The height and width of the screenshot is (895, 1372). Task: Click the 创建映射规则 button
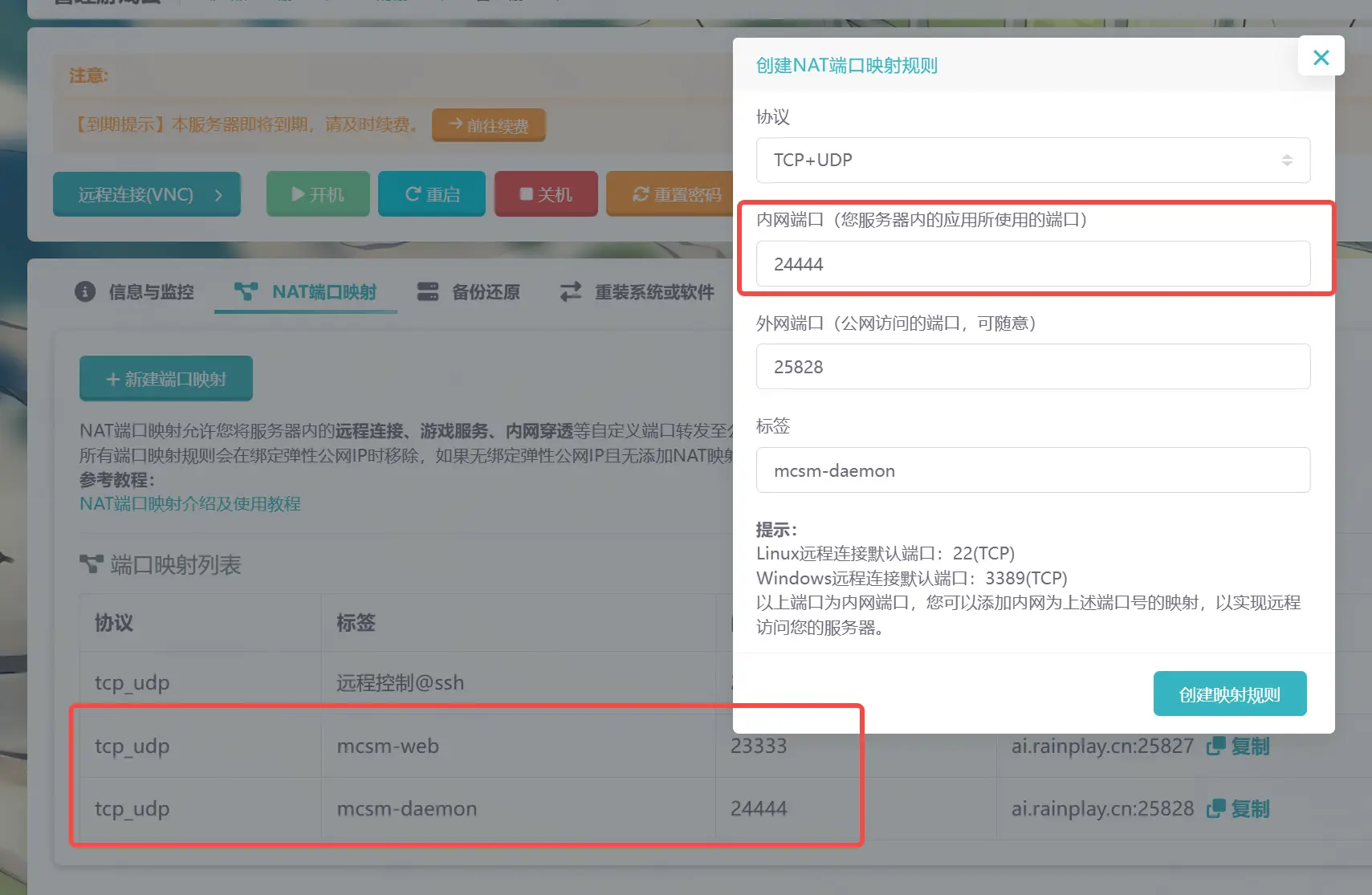click(x=1229, y=694)
